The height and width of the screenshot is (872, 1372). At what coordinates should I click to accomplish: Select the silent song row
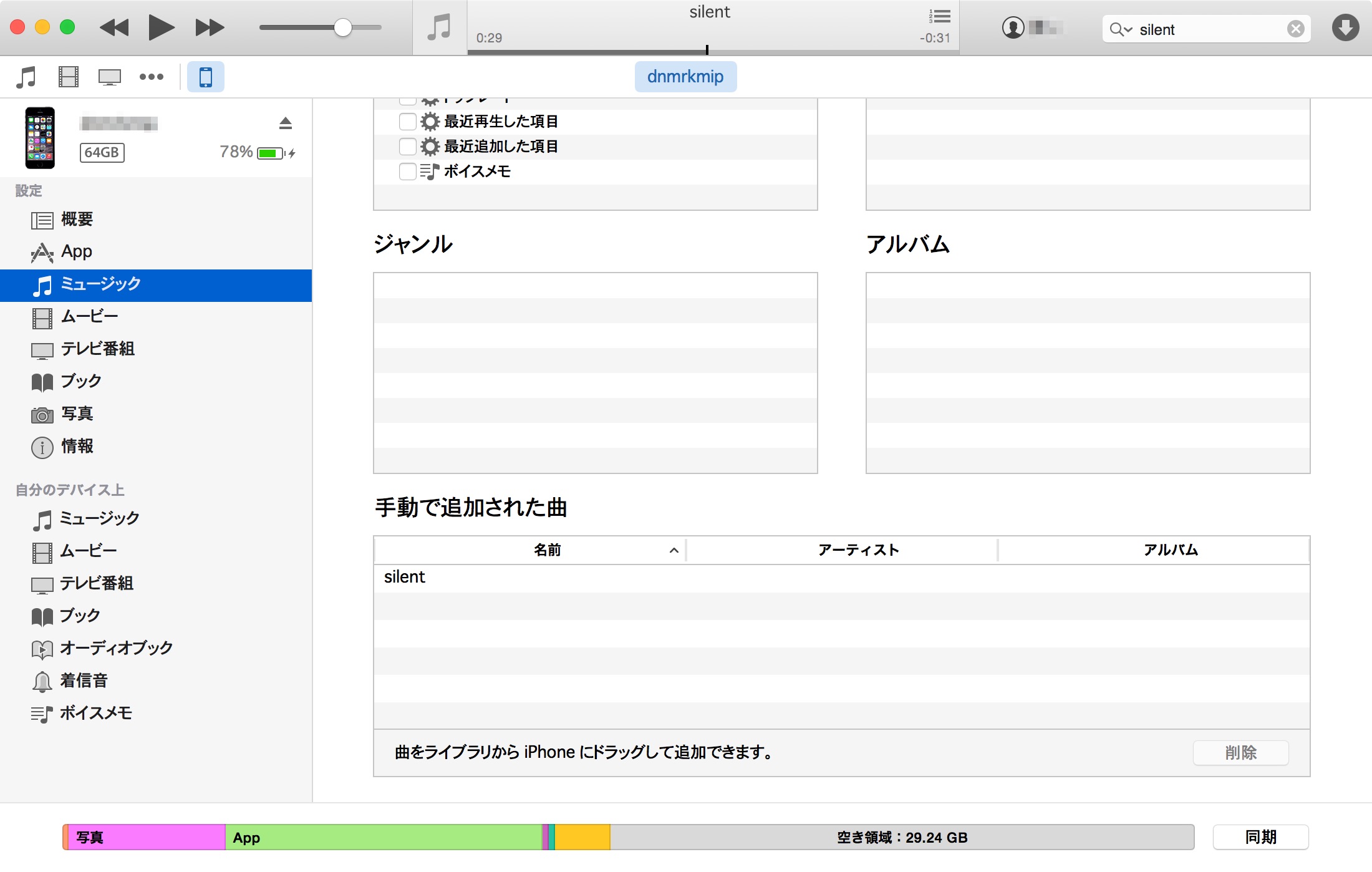[842, 578]
